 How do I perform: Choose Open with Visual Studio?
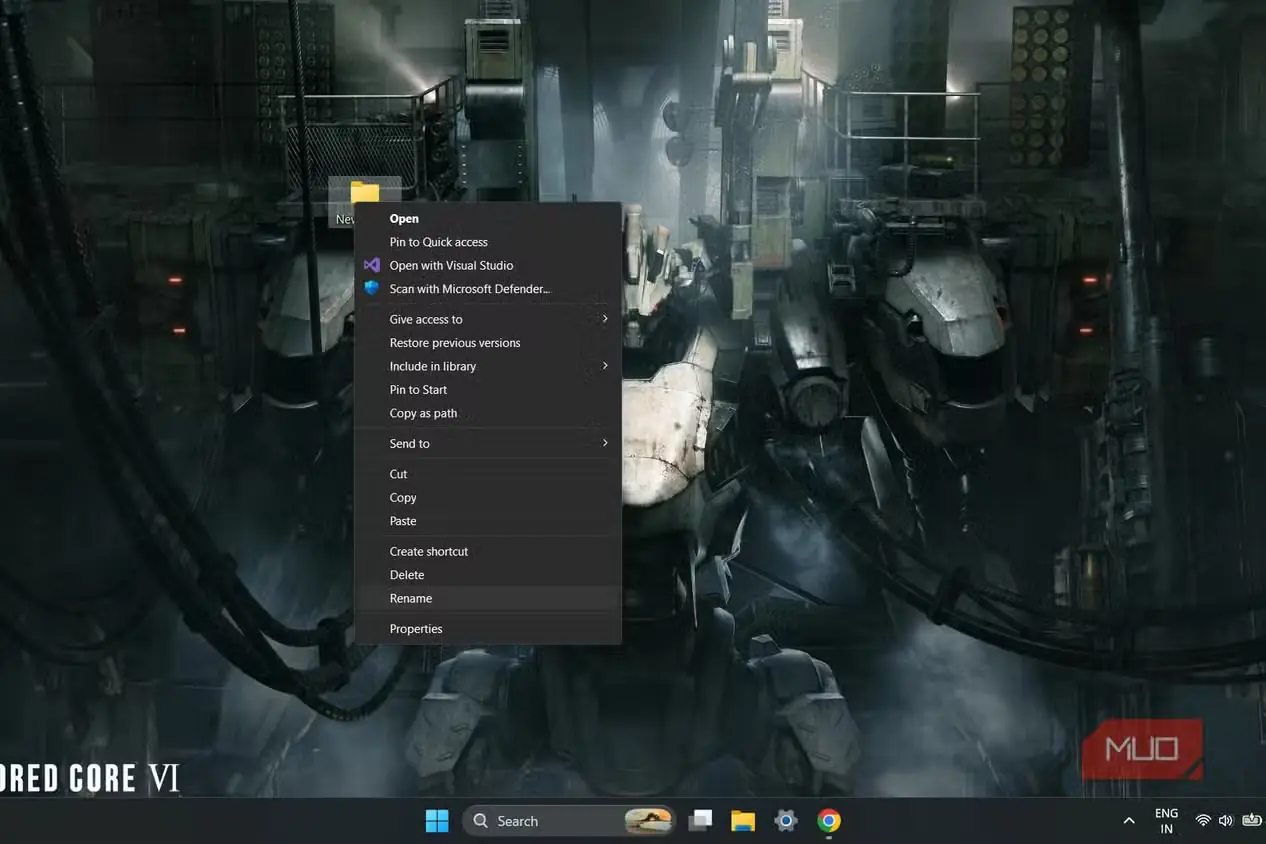[x=488, y=265]
